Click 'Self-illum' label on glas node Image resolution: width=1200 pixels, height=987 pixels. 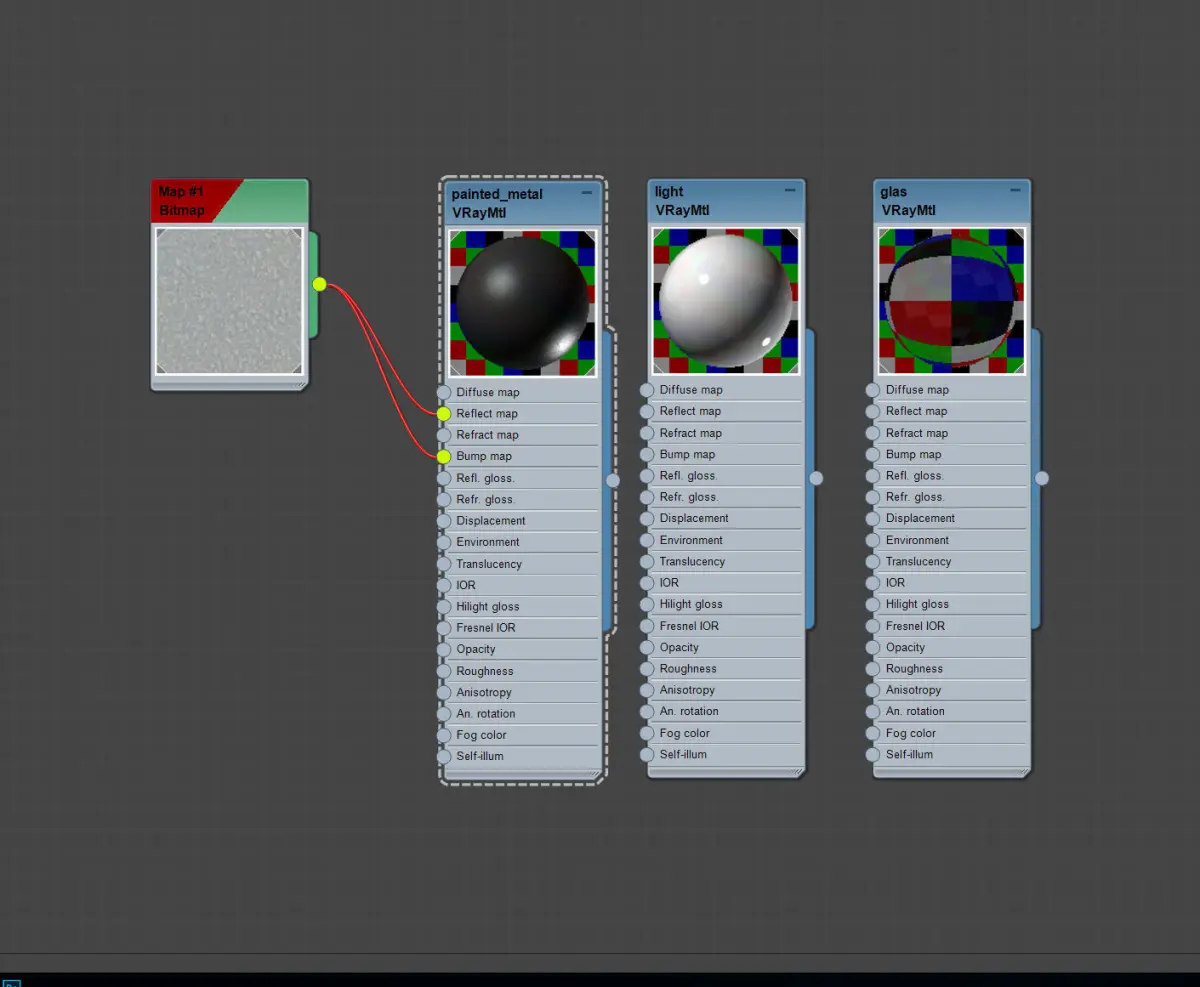pos(909,754)
